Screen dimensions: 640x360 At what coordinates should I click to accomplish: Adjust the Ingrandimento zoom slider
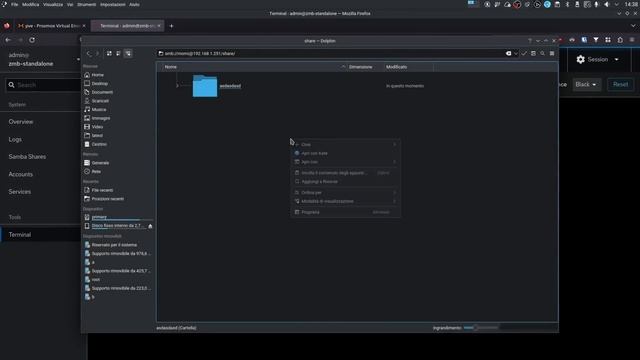tap(481, 328)
